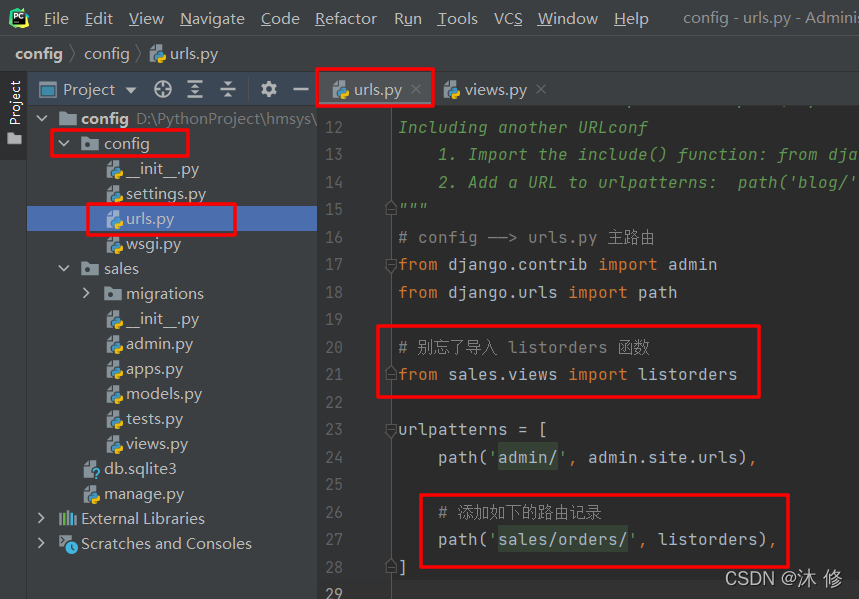The width and height of the screenshot is (859, 599).
Task: Open the Tools menu
Action: pyautogui.click(x=457, y=19)
